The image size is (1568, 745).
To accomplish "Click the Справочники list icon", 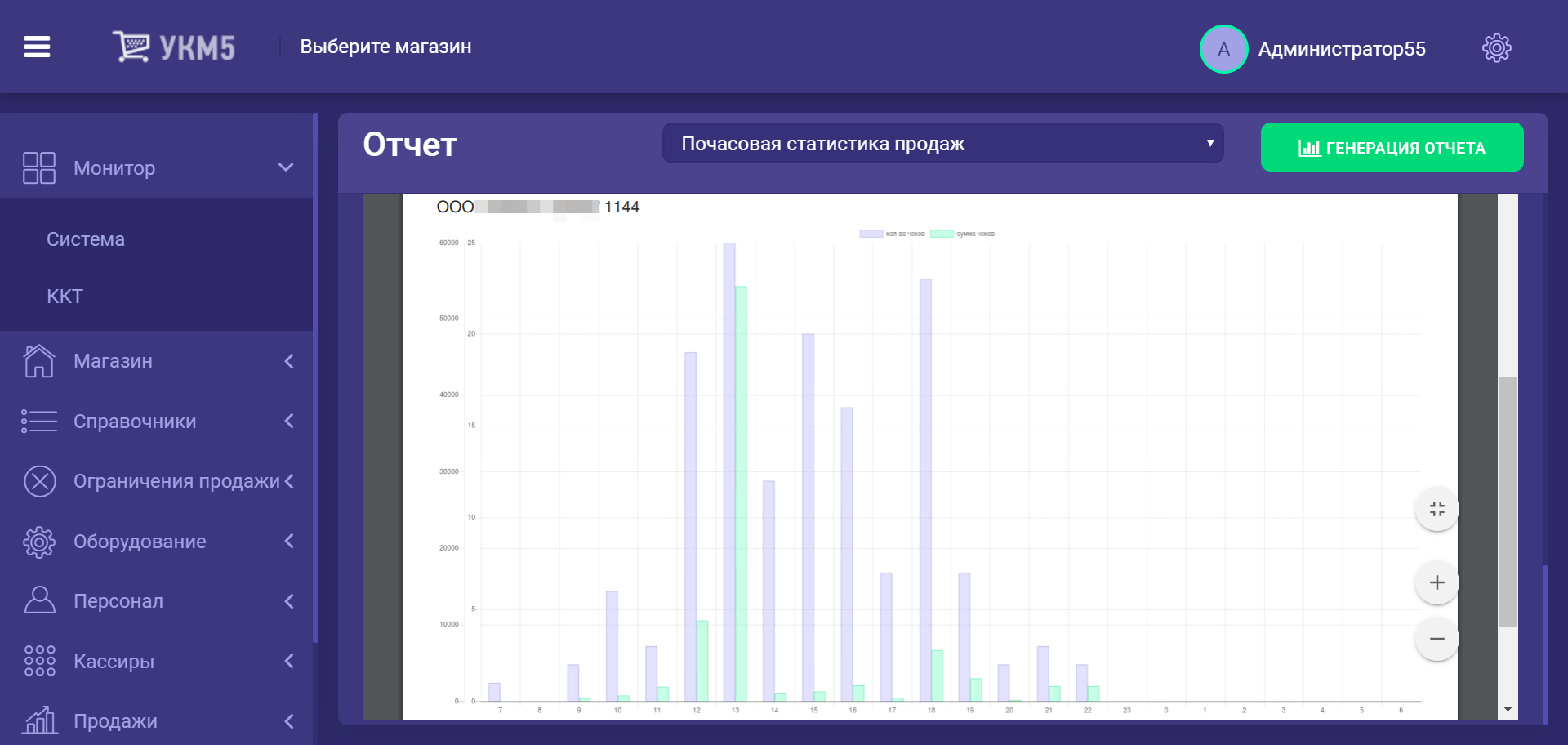I will click(x=39, y=422).
